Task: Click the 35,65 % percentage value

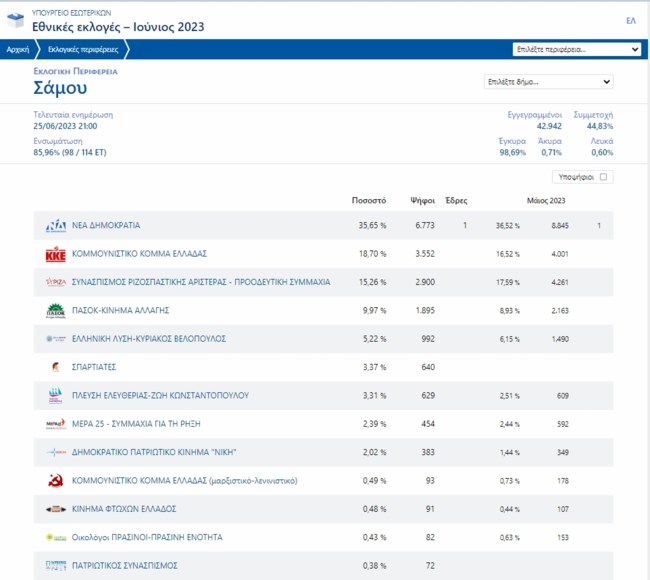Action: coord(372,226)
